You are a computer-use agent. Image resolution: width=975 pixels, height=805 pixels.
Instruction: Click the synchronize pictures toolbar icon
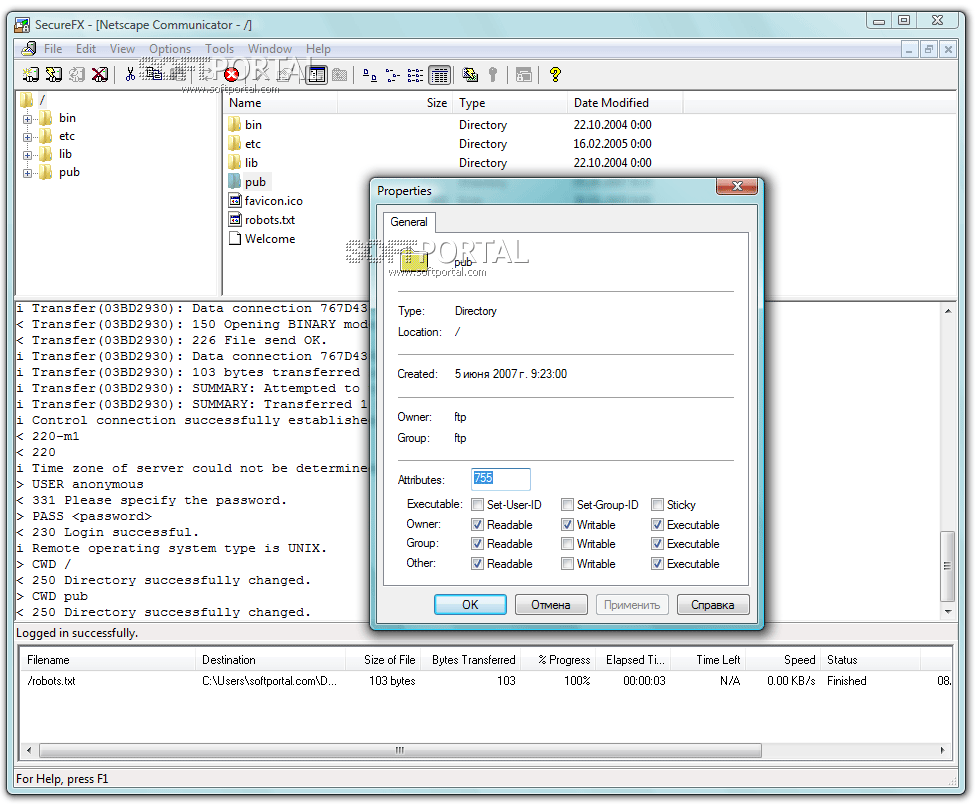coord(470,75)
